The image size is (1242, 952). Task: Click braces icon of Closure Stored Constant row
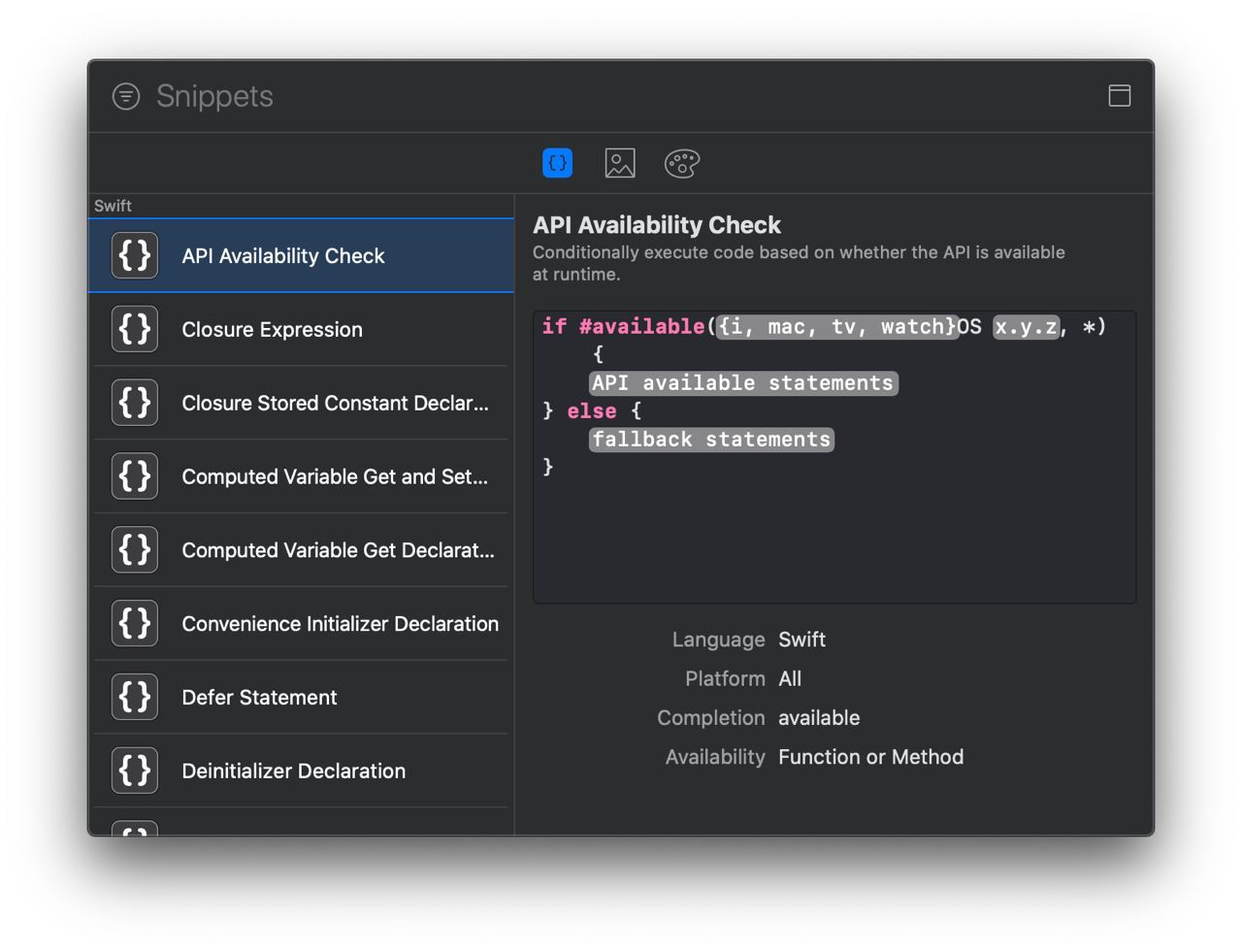135,403
